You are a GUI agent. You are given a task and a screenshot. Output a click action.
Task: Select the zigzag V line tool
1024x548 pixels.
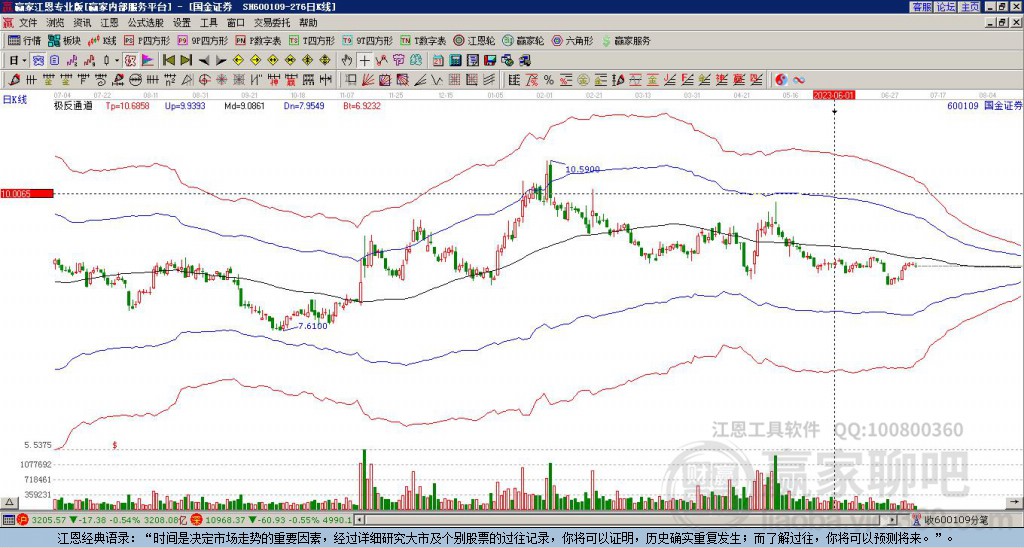click(x=436, y=80)
